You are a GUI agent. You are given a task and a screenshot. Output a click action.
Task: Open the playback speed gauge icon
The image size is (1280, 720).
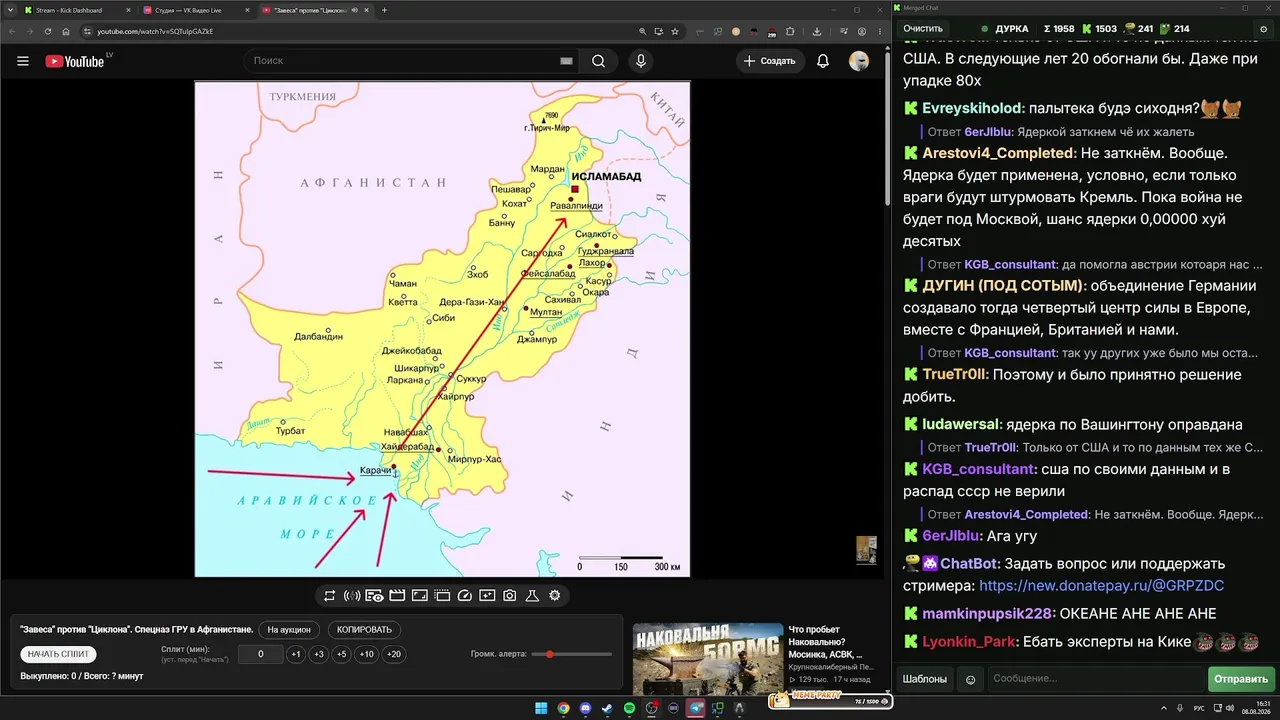[x=464, y=596]
